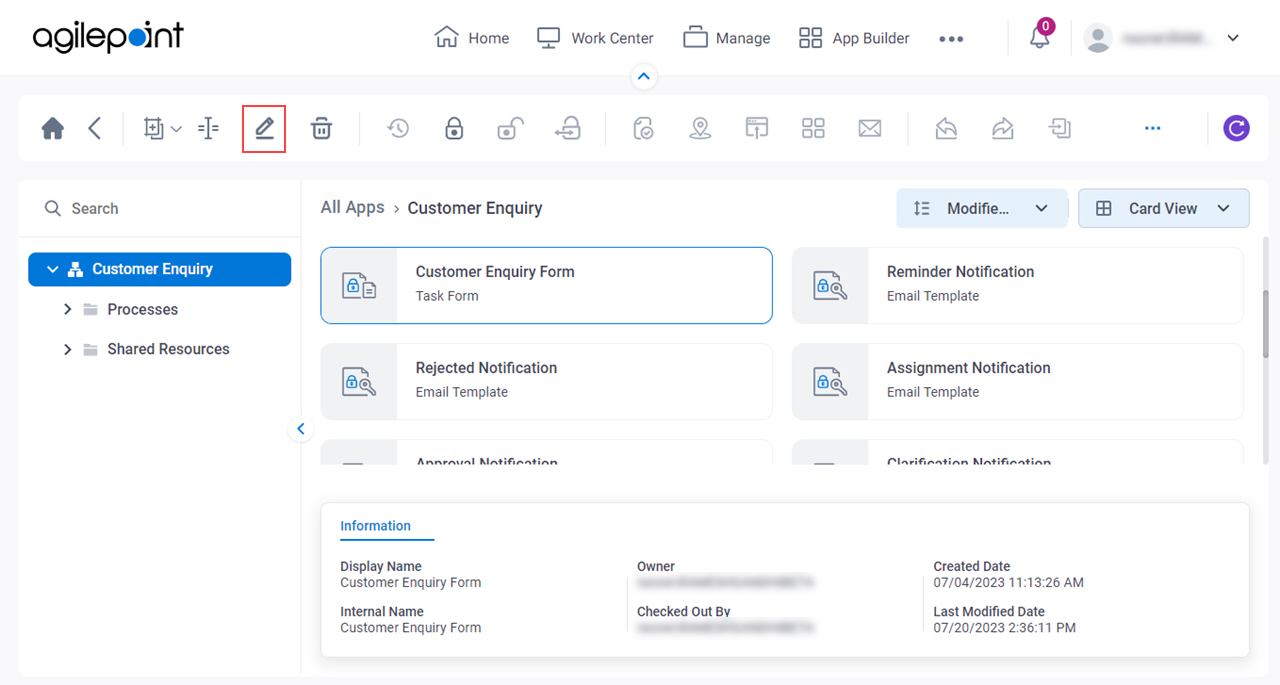
Task: Open the Home menu
Action: click(x=472, y=38)
